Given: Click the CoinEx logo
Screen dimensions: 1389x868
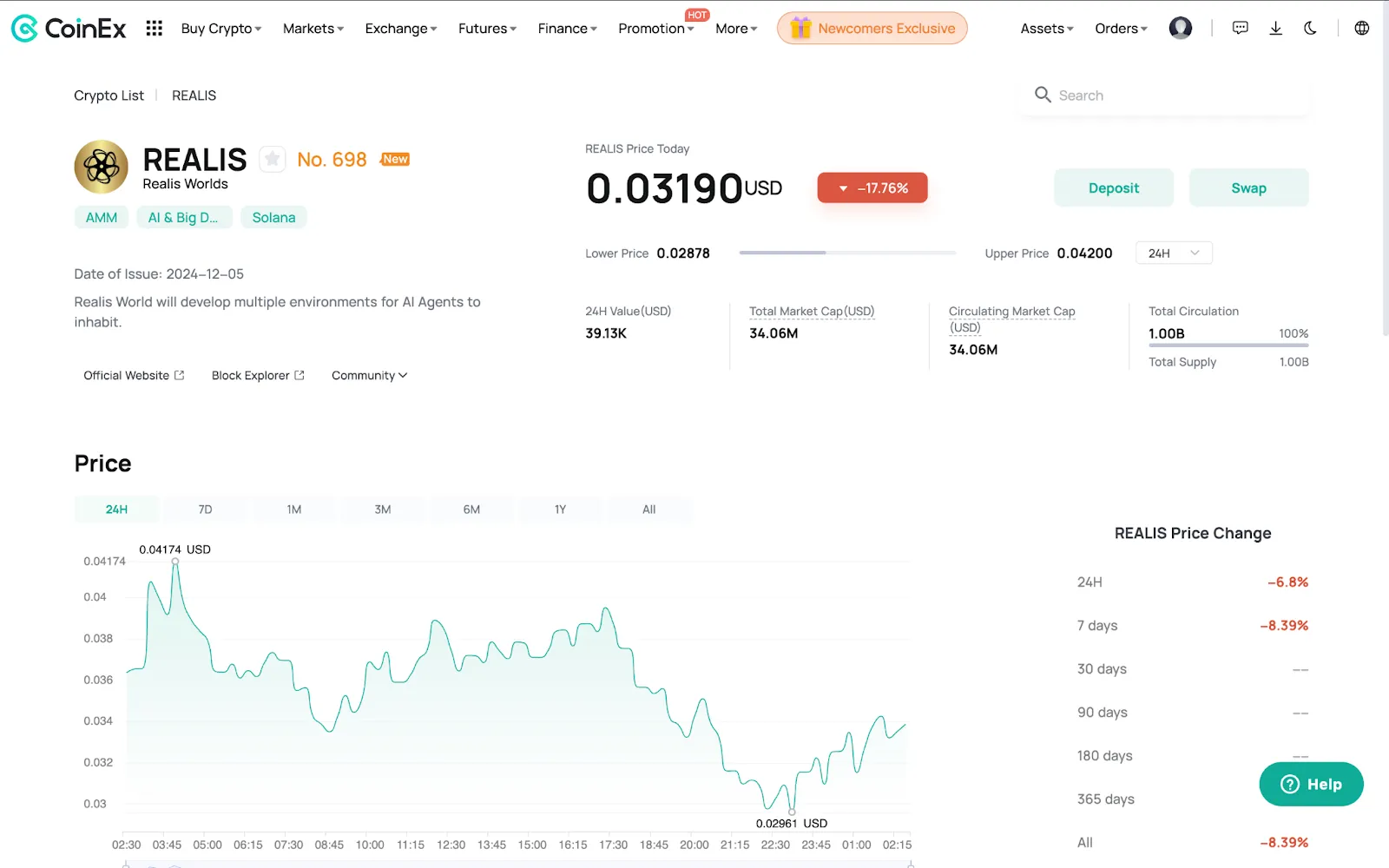Looking at the screenshot, I should pyautogui.click(x=69, y=29).
